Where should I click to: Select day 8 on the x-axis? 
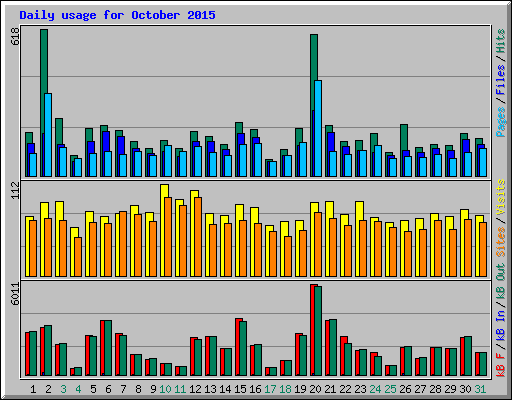click(138, 389)
